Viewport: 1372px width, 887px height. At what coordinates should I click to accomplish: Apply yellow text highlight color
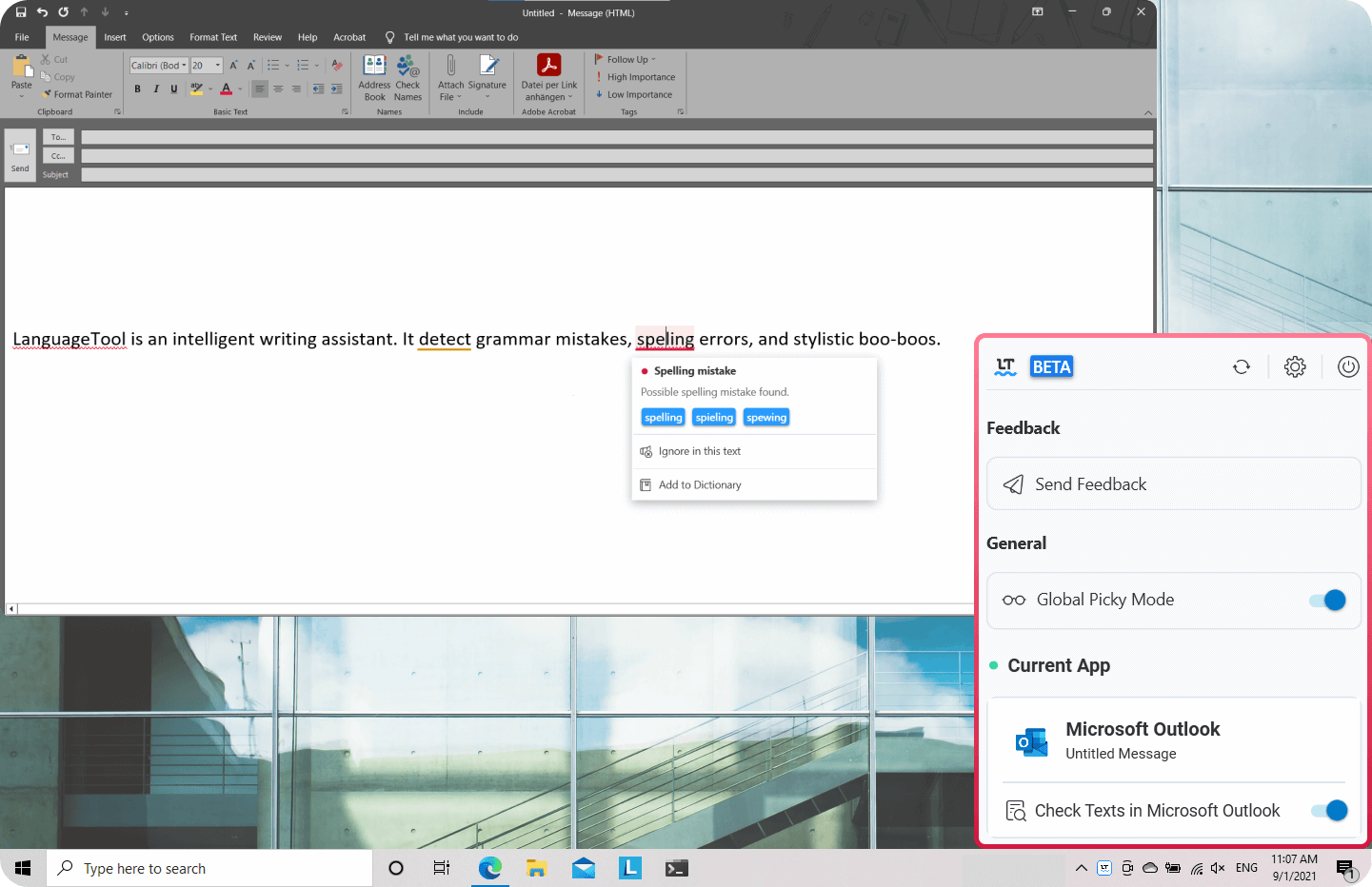pyautogui.click(x=197, y=89)
